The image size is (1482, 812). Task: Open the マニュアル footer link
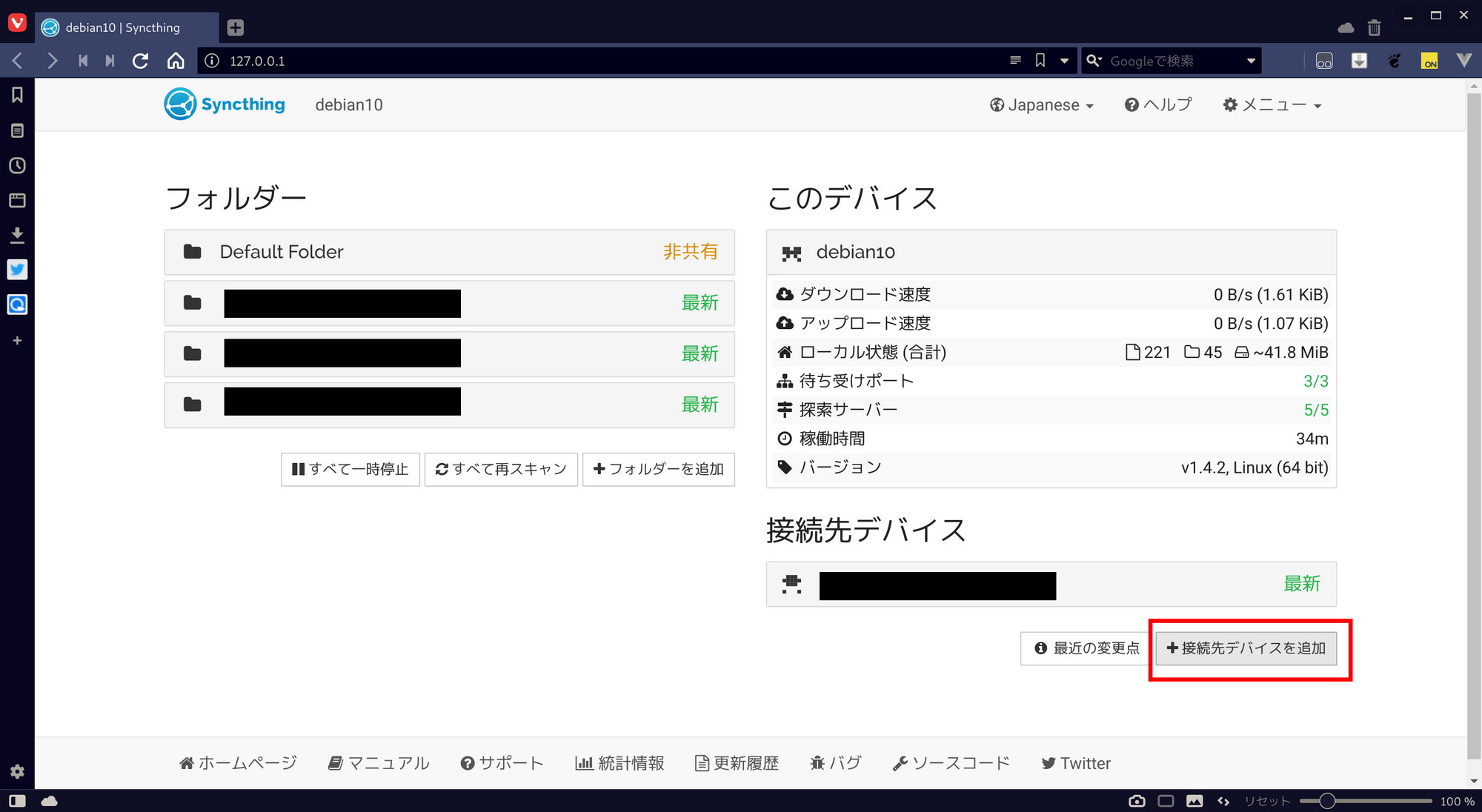379,763
